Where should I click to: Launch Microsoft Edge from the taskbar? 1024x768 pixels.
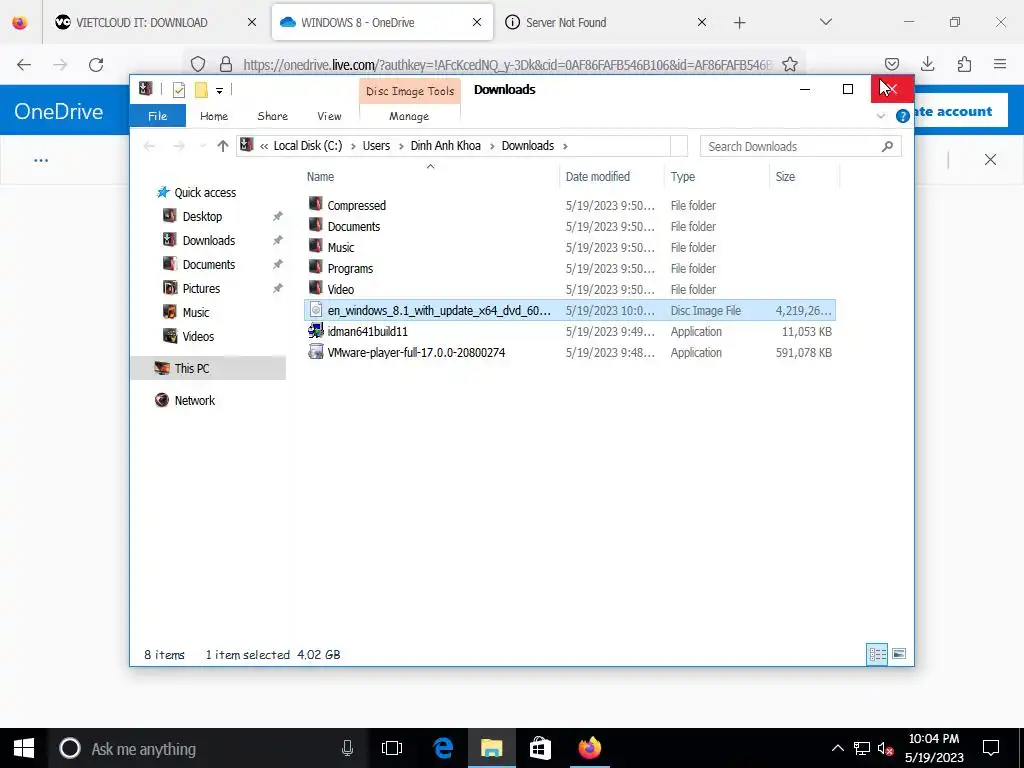click(x=443, y=748)
